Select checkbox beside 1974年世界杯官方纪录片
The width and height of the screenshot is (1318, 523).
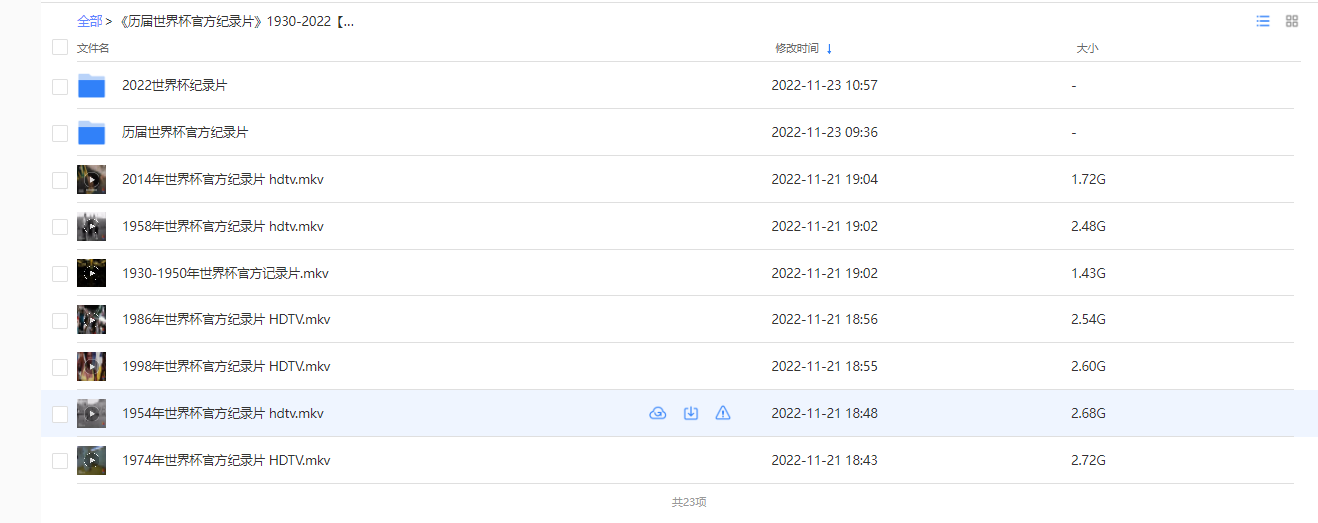[60, 461]
